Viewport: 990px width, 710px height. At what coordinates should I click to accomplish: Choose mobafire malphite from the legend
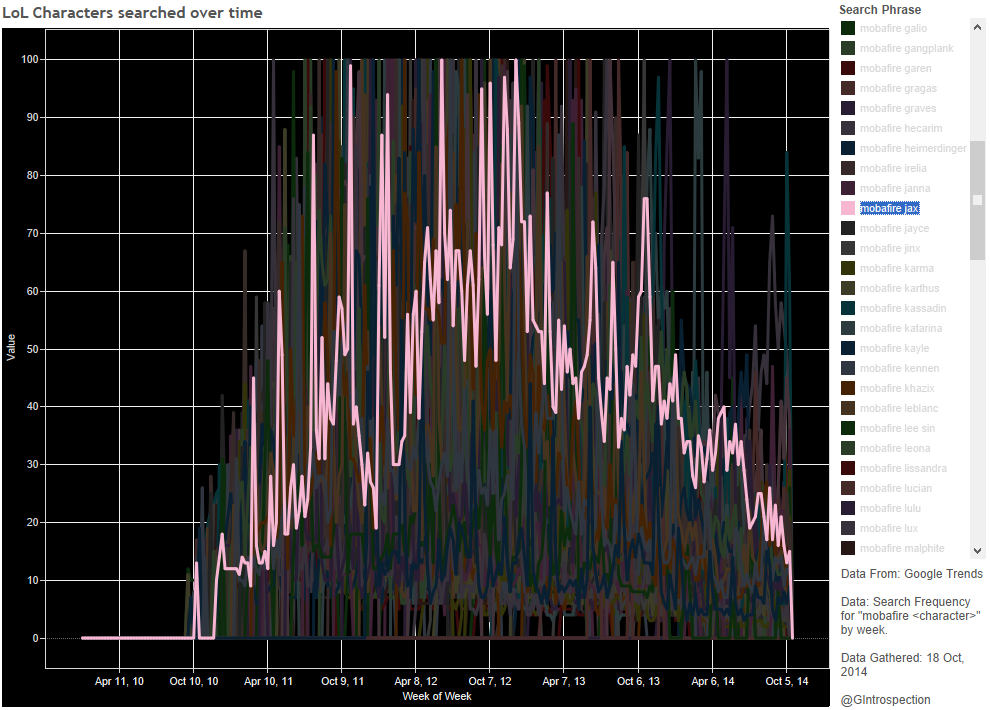tap(901, 548)
